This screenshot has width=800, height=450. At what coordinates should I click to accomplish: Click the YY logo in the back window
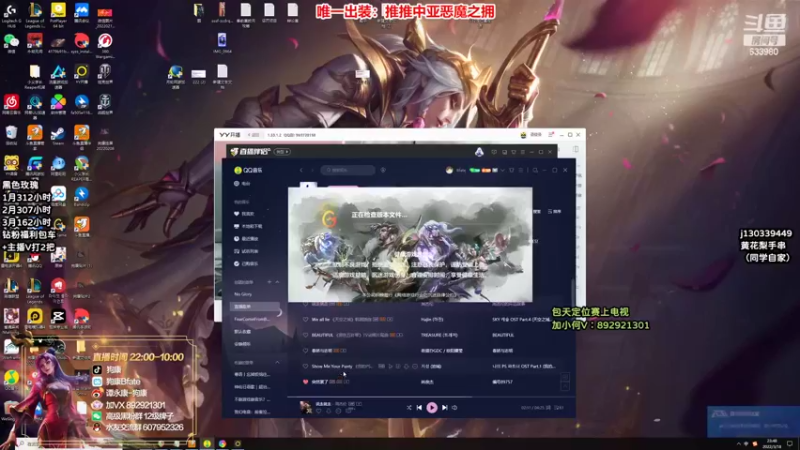[x=230, y=135]
